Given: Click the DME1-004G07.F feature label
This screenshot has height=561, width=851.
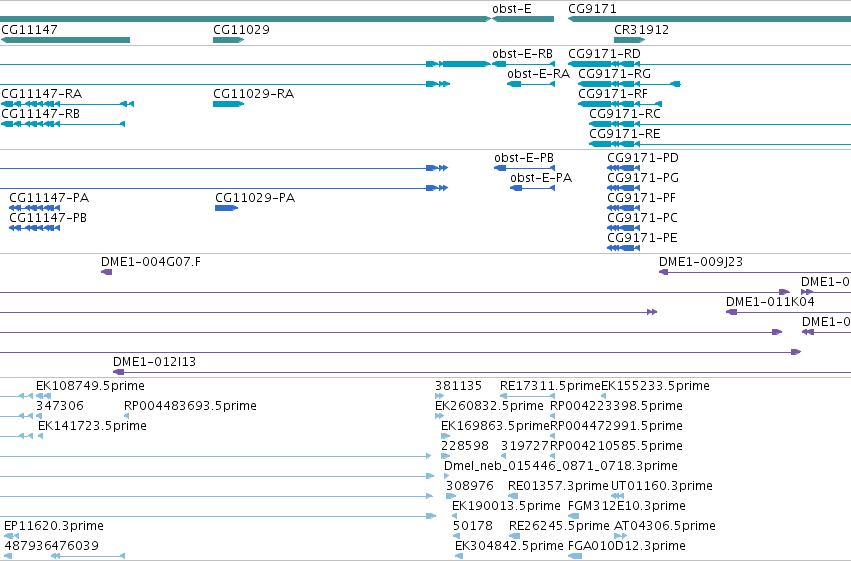Looking at the screenshot, I should tap(151, 263).
